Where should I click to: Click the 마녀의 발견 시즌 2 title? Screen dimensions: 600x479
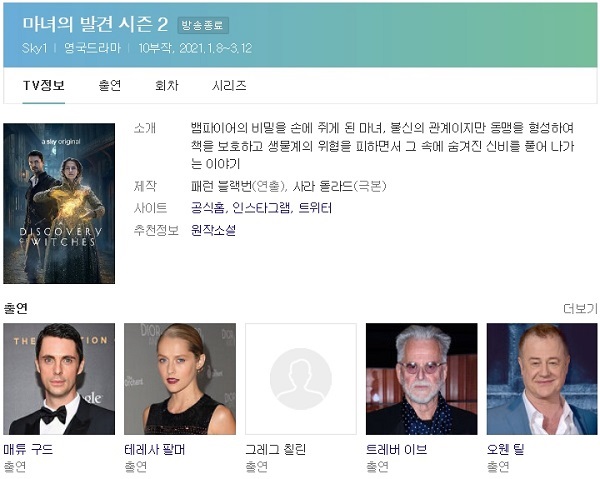tap(95, 24)
